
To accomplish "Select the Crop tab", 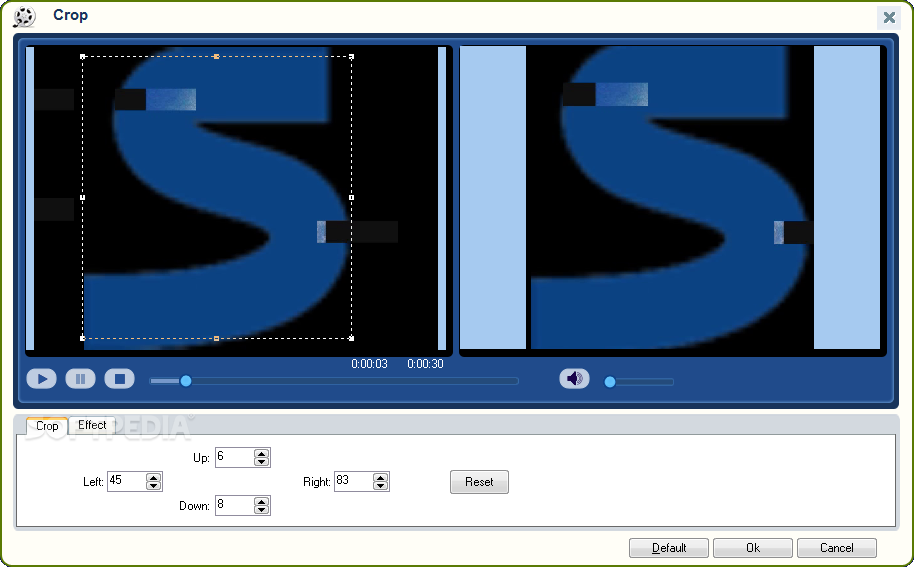I will pos(47,425).
